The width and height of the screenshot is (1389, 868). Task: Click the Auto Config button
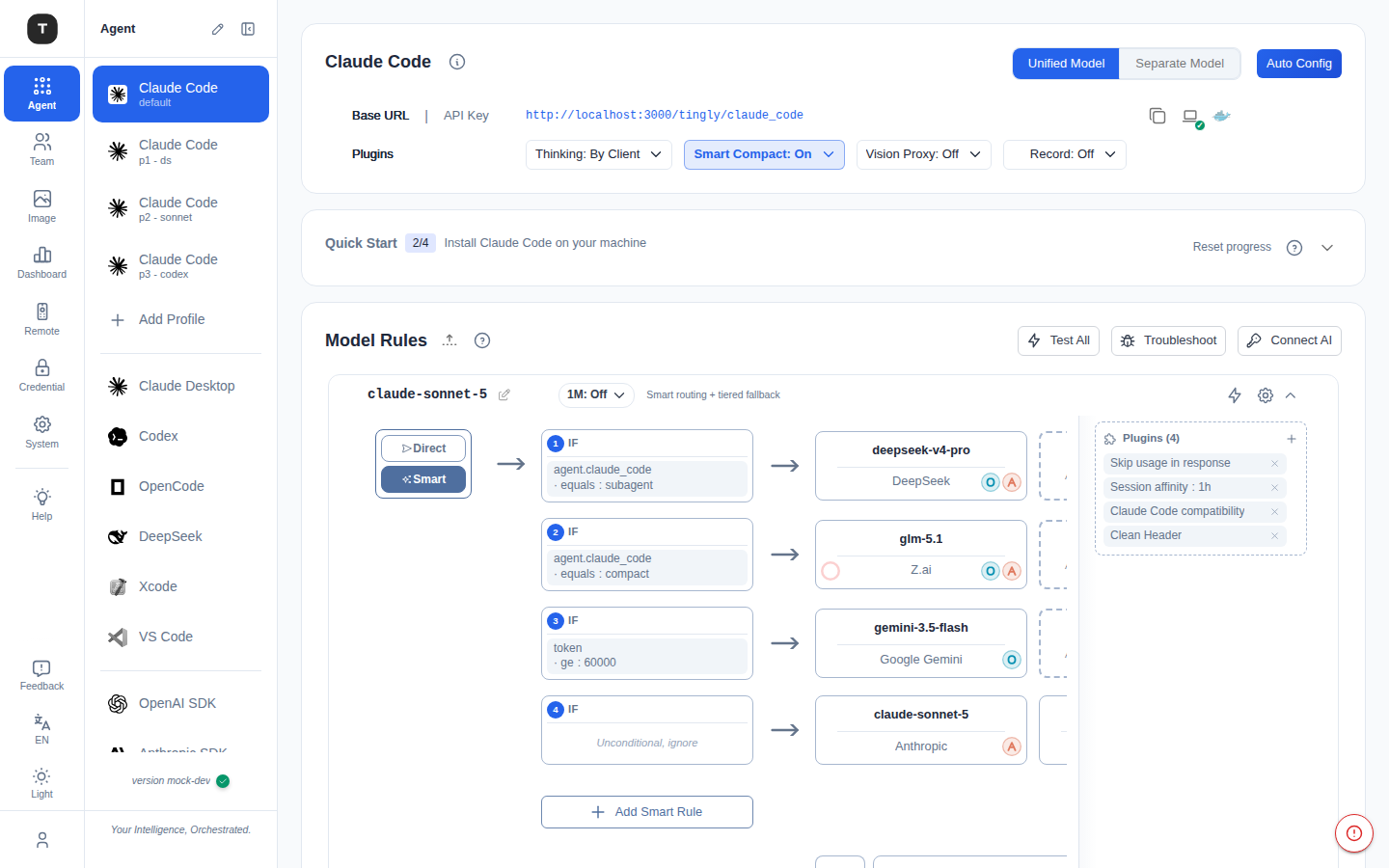(x=1298, y=64)
